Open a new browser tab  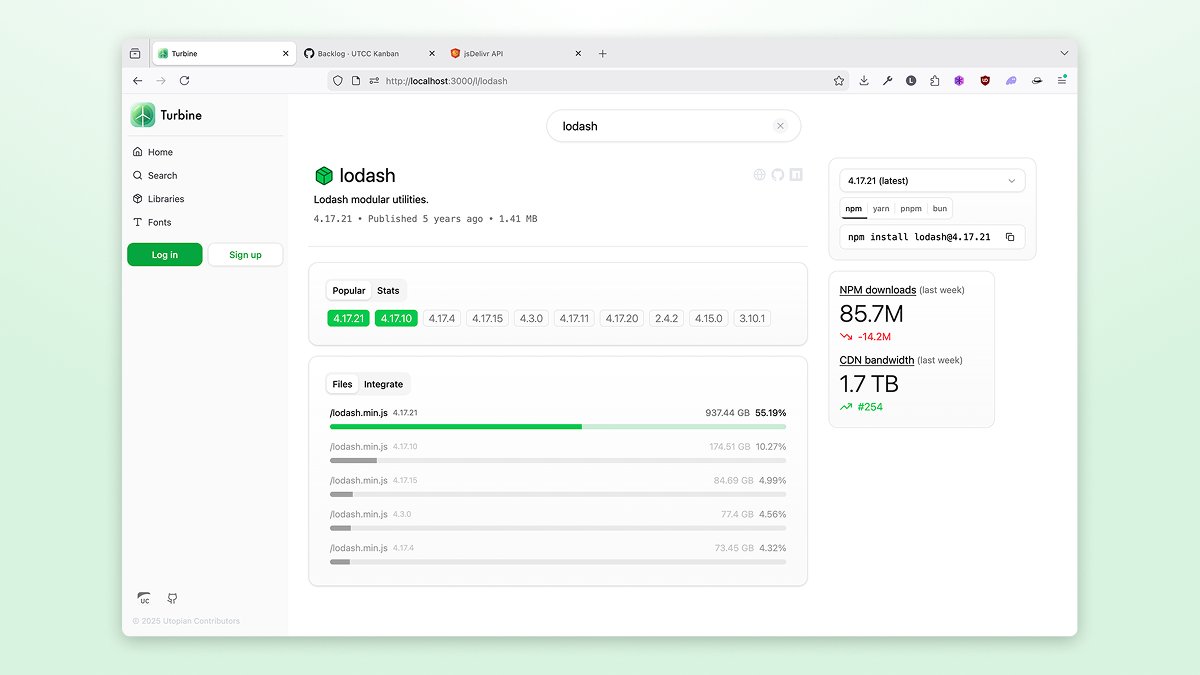603,54
